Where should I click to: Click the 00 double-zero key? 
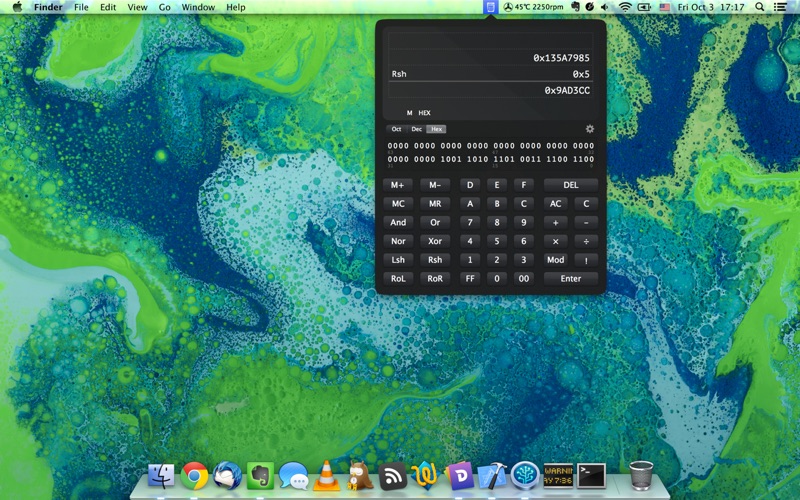523,279
